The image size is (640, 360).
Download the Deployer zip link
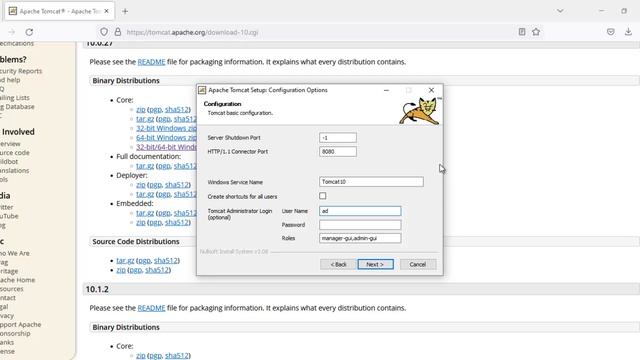coord(141,185)
